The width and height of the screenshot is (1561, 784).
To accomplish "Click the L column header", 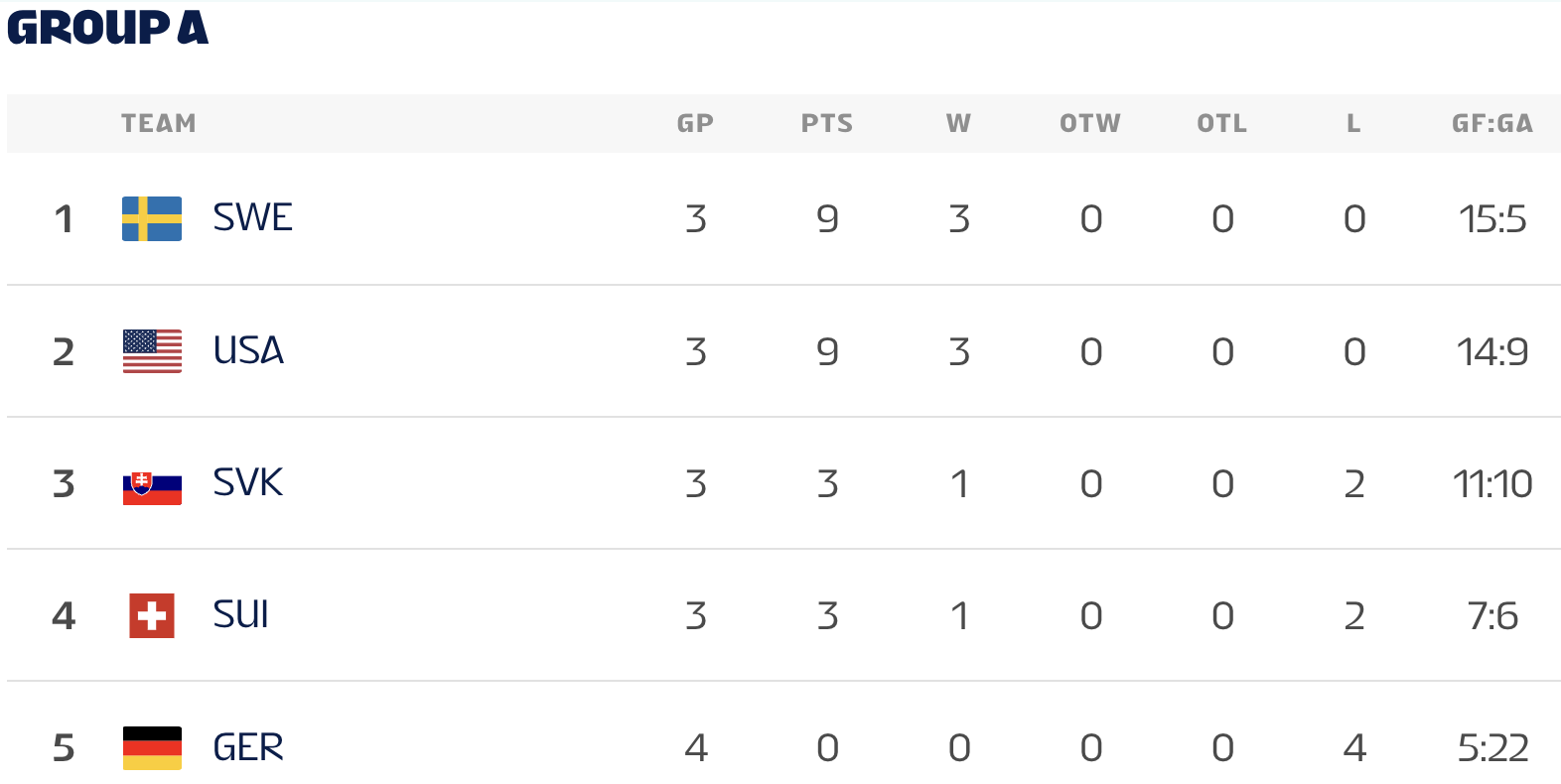I will click(1353, 124).
